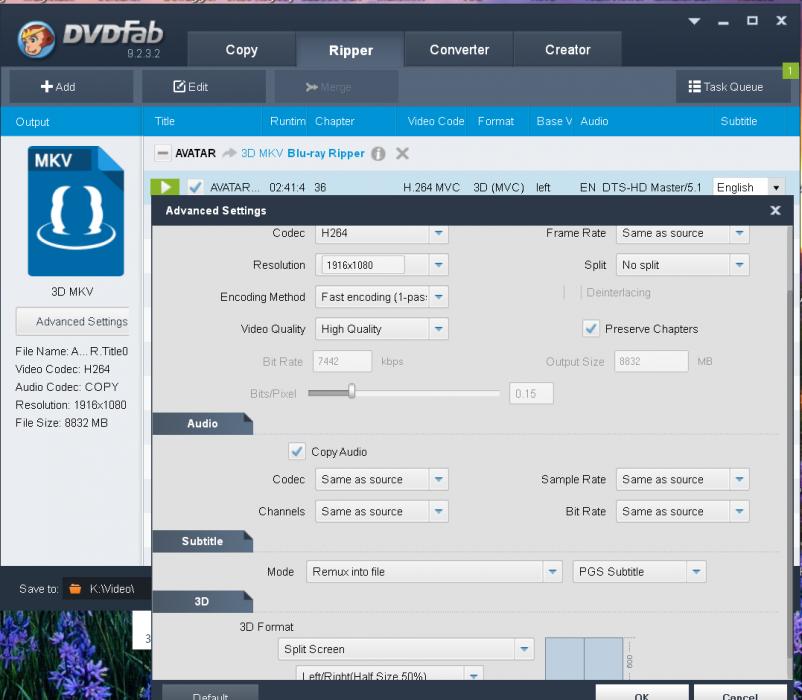Open the PGS Subtitle dropdown
The image size is (802, 700).
click(696, 572)
